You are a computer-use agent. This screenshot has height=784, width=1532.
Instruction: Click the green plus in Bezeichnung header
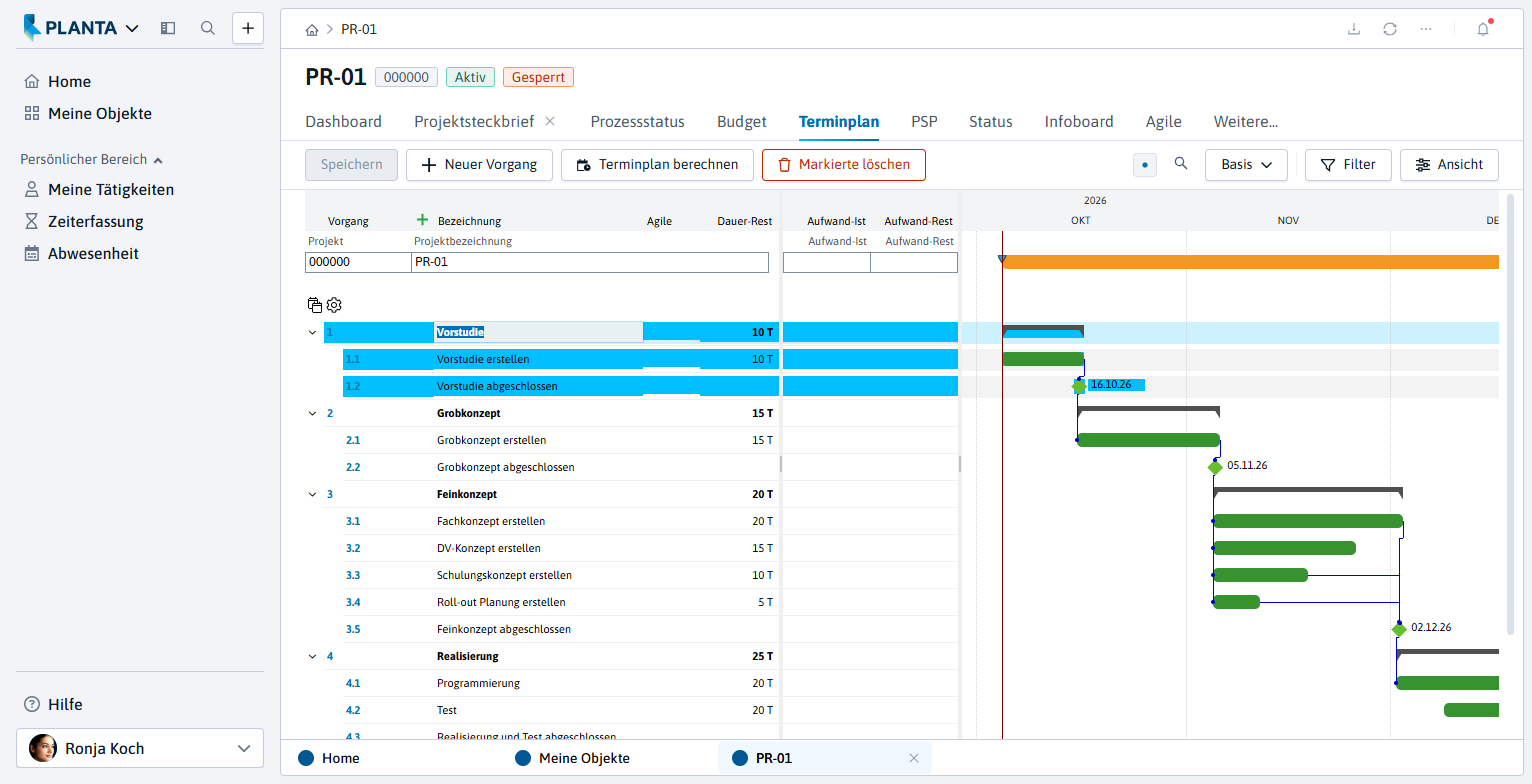tap(422, 220)
